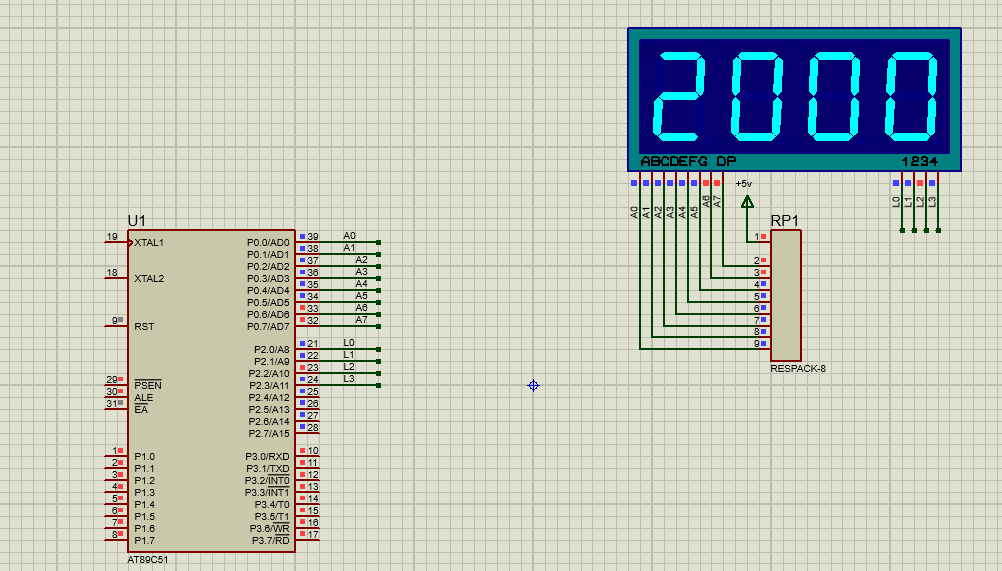Click pin number 18 beside XTAL2
Image resolution: width=1002 pixels, height=571 pixels.
[x=112, y=272]
